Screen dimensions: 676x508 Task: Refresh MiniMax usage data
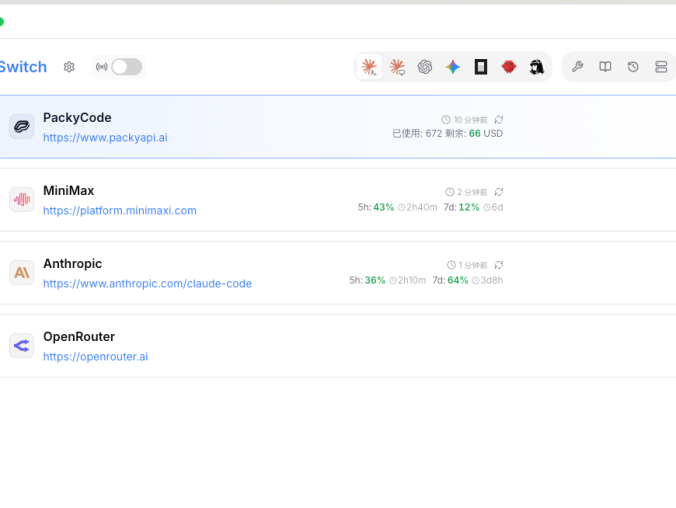[499, 192]
